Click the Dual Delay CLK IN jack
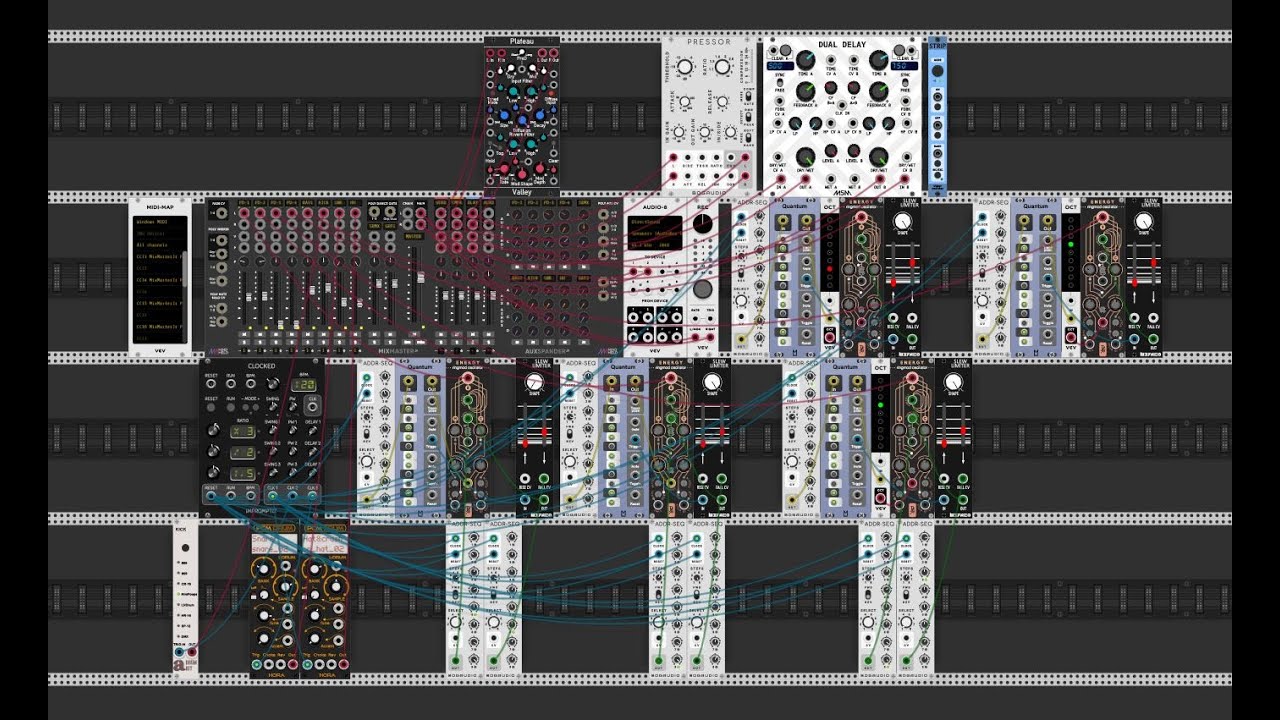 [x=841, y=105]
